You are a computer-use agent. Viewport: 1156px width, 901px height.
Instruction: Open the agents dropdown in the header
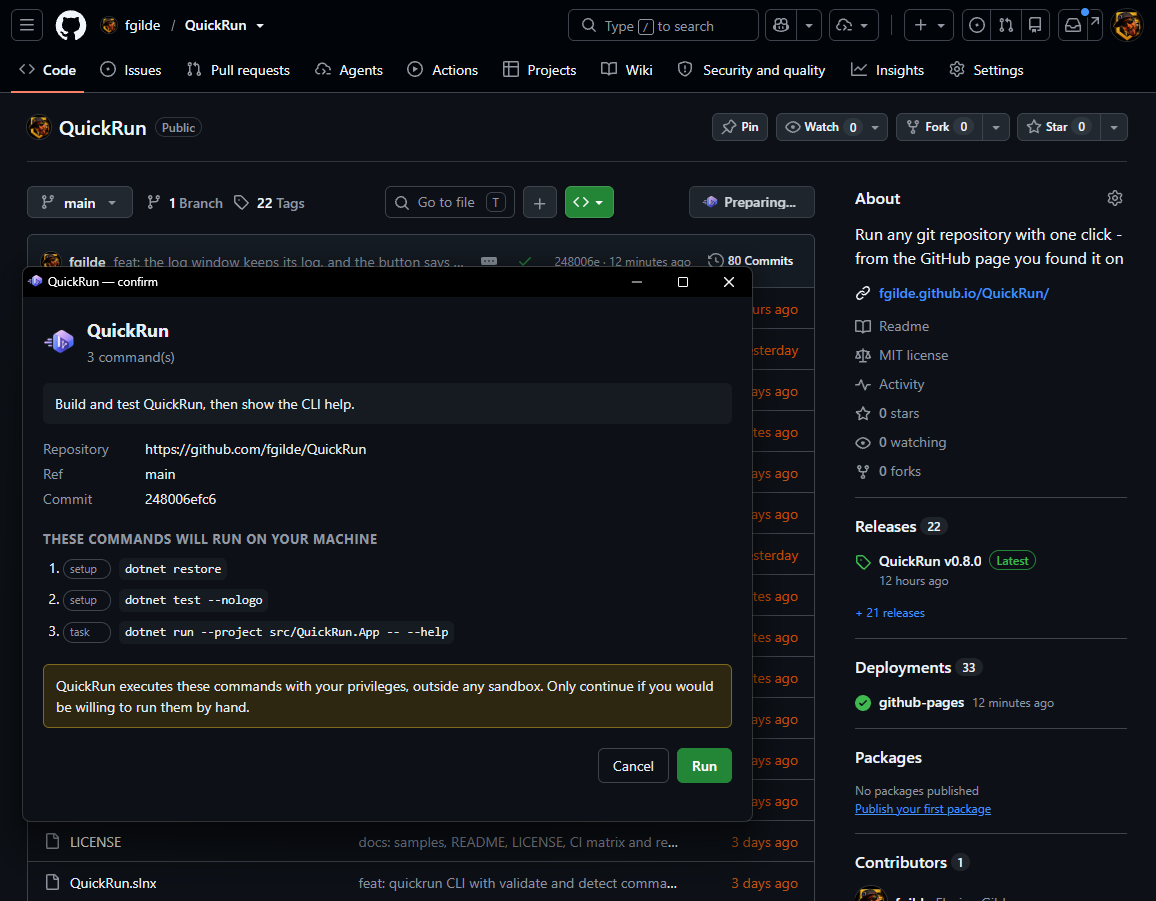point(854,25)
